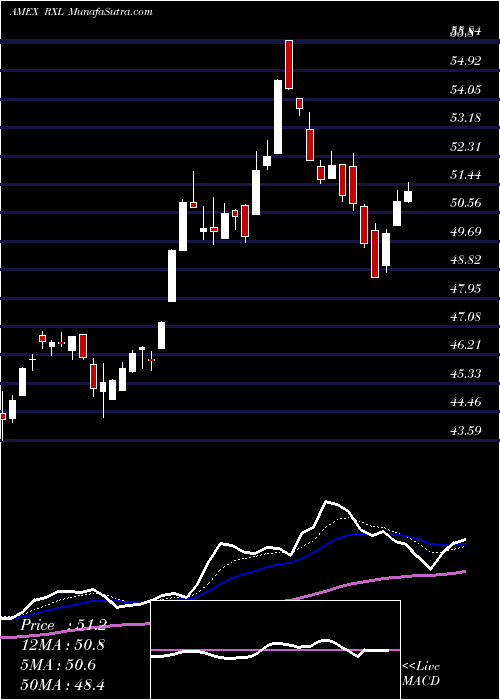Viewport: 500px width, 700px height.
Task: Click the tallest red candlestick at the chart peak
Action: (289, 64)
